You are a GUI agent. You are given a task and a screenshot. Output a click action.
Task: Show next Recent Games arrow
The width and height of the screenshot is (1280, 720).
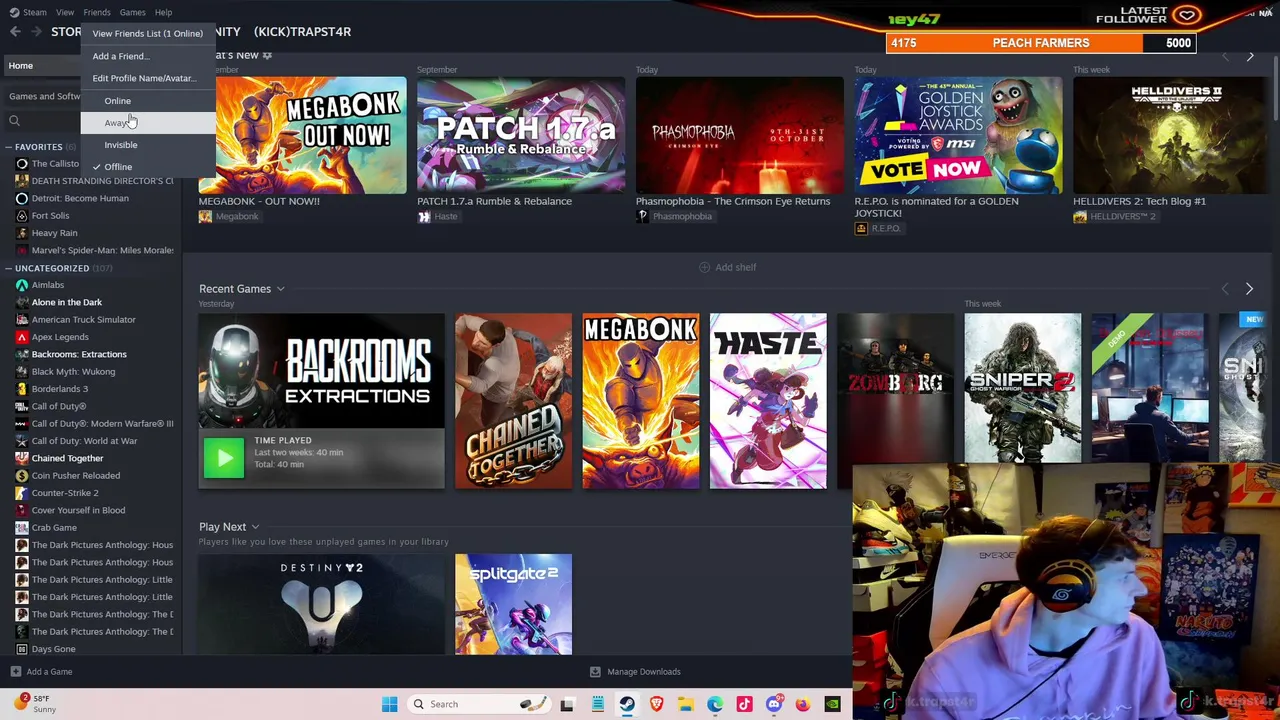point(1249,289)
